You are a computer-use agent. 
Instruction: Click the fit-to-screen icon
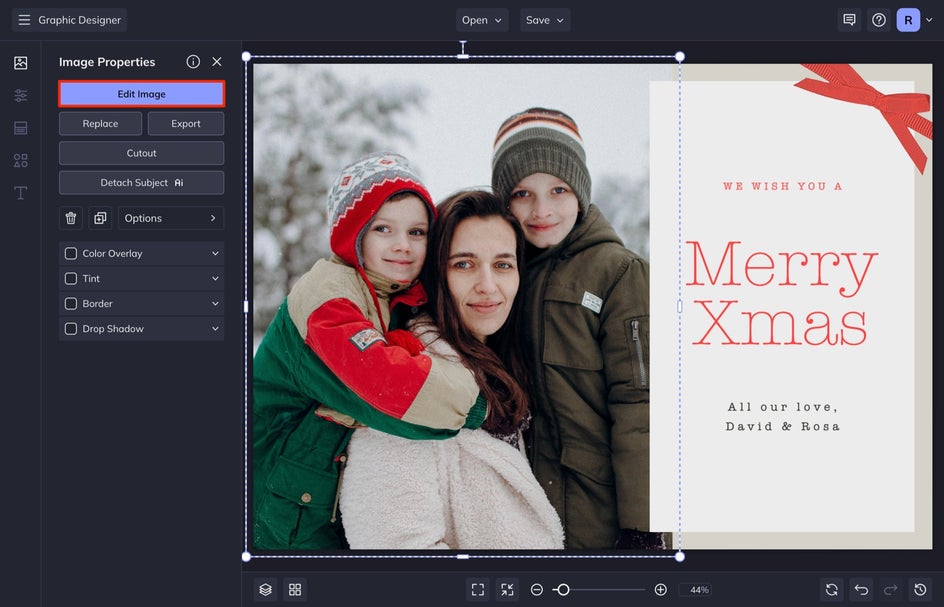(478, 590)
